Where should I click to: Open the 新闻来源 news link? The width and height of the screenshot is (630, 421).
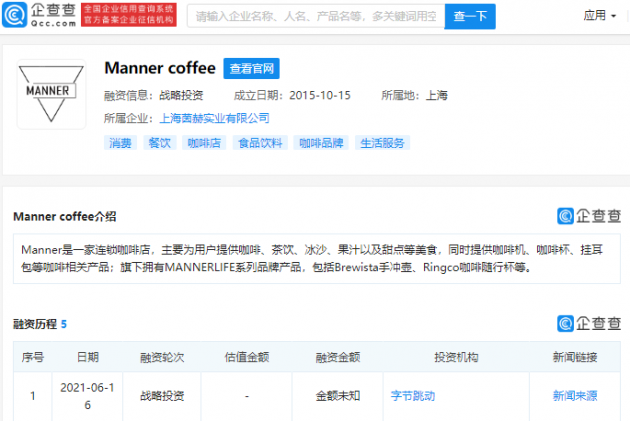tap(575, 396)
